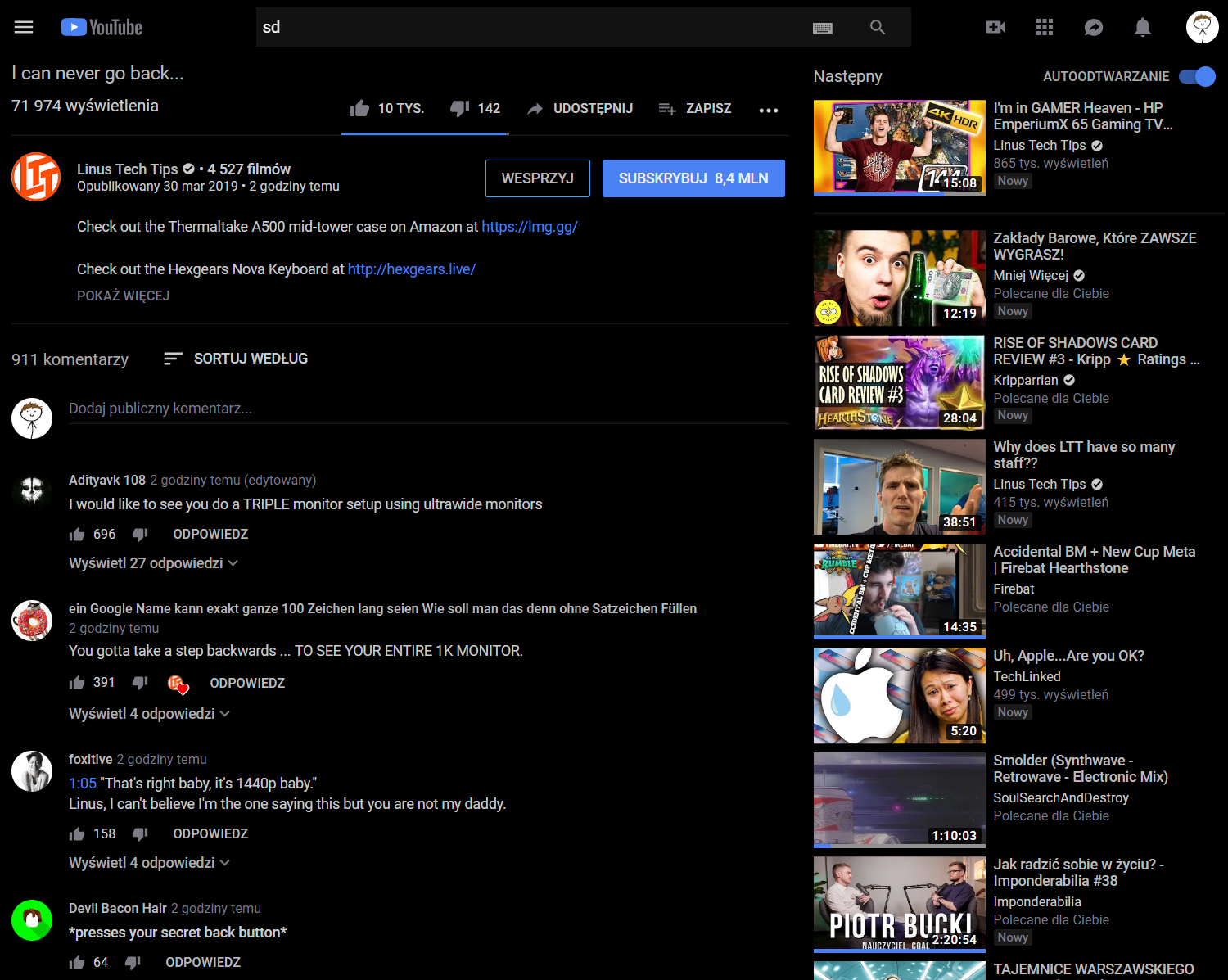The height and width of the screenshot is (980, 1228).
Task: Open Linus Tech Tips channel avatar
Action: (36, 177)
